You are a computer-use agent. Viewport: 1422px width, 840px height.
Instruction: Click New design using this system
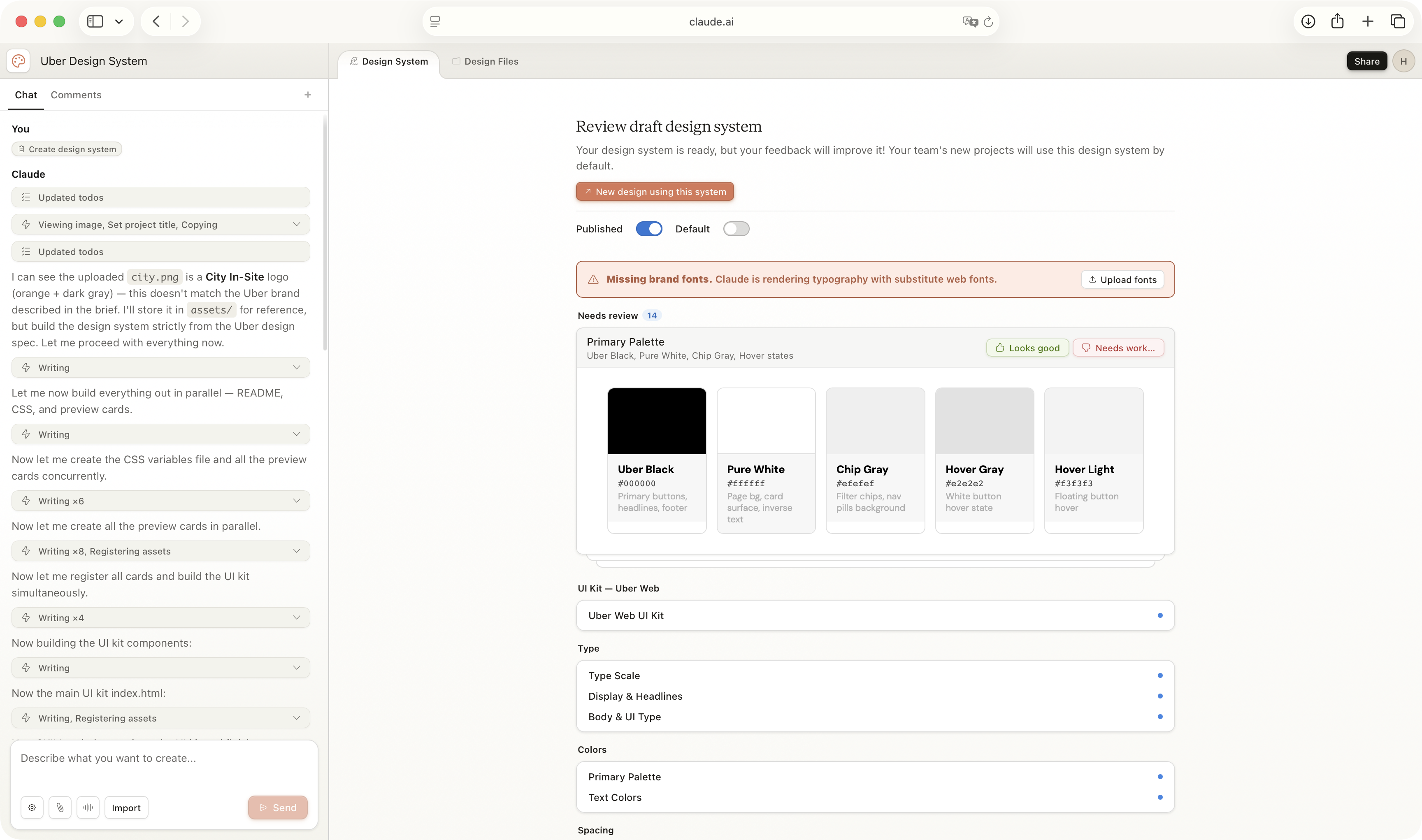click(x=655, y=192)
